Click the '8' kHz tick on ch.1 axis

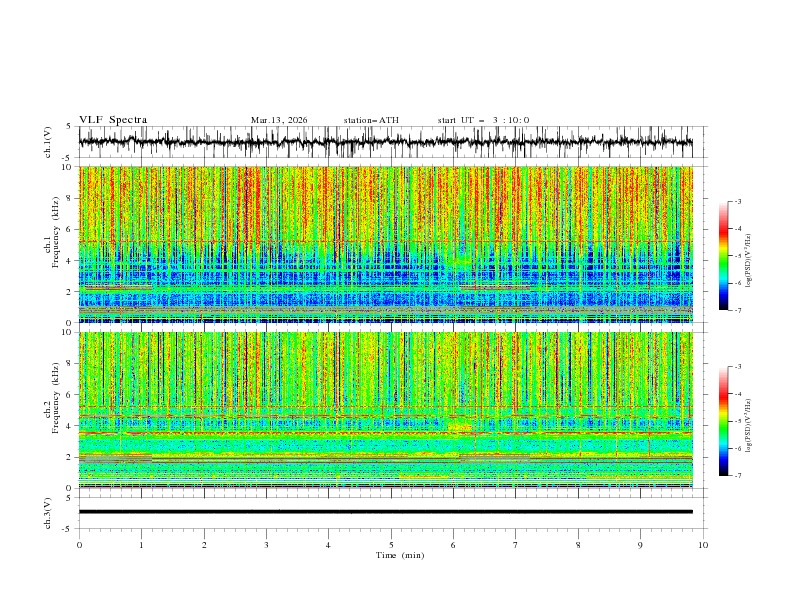[x=71, y=198]
